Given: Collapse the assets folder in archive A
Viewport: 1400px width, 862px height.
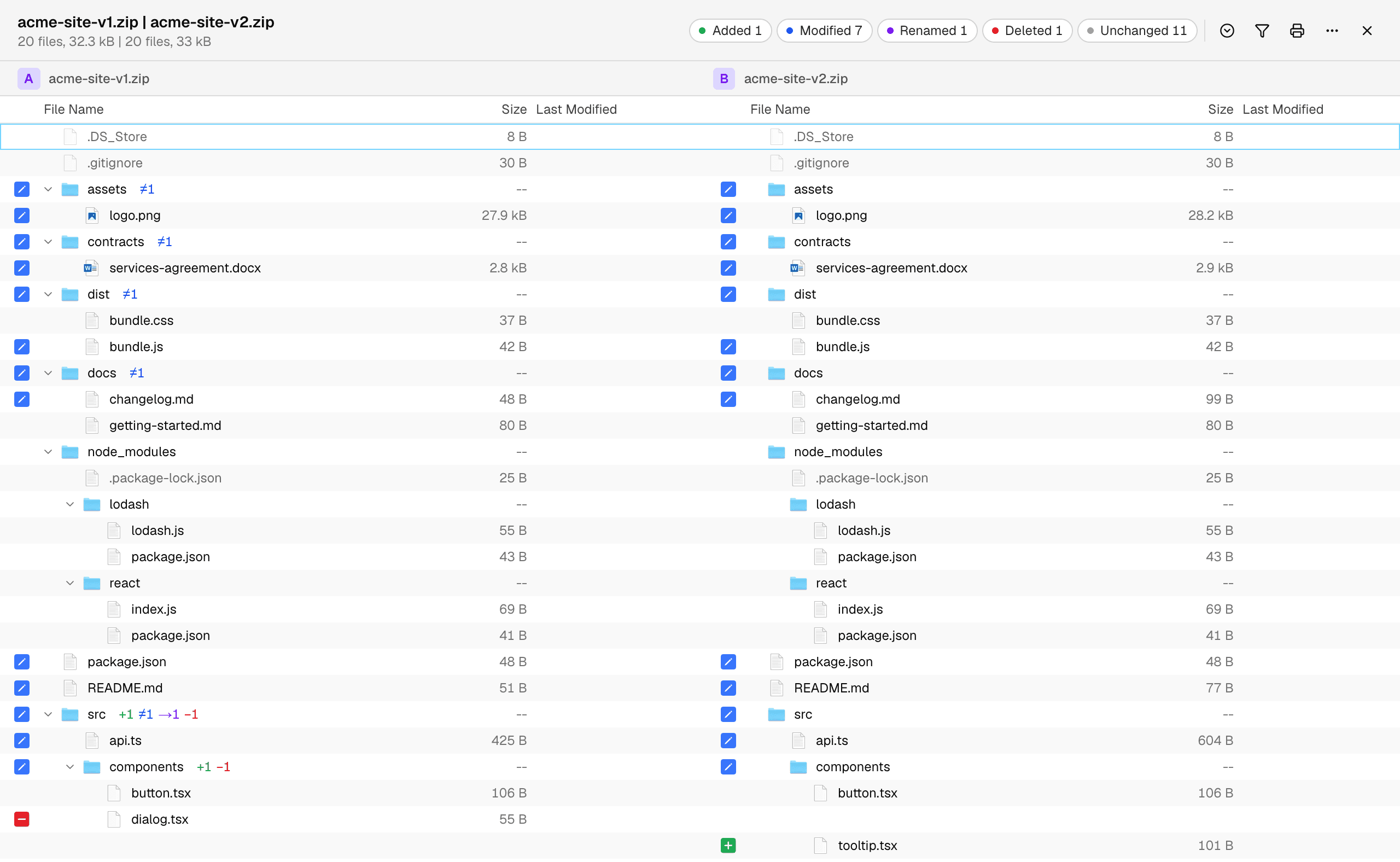Looking at the screenshot, I should point(49,189).
